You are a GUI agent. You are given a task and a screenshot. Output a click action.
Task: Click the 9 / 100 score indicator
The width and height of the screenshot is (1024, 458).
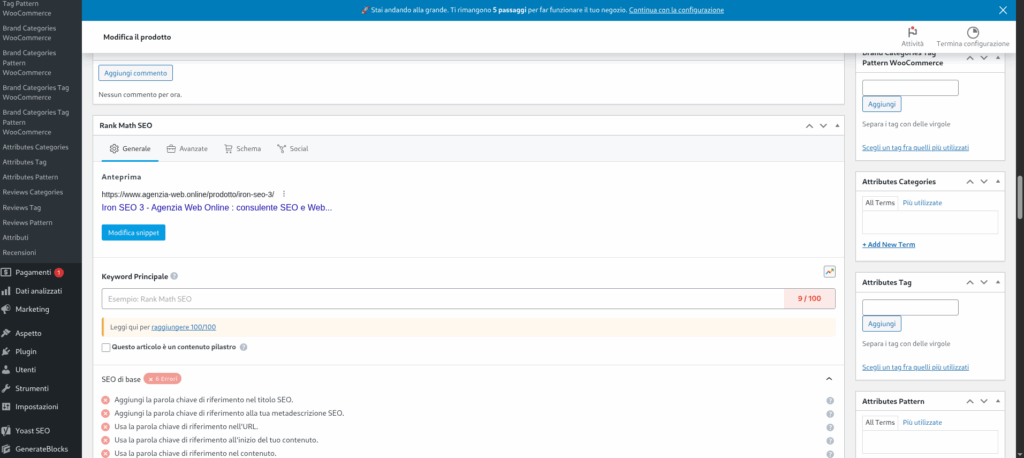pos(809,299)
